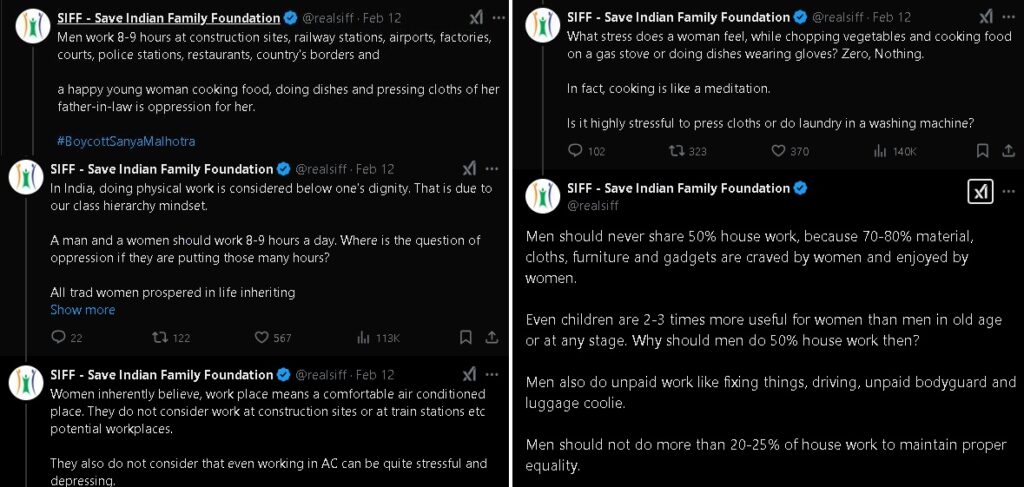Image resolution: width=1024 pixels, height=487 pixels.
Task: Like the tweet with 370 likes
Action: pyautogui.click(x=779, y=151)
